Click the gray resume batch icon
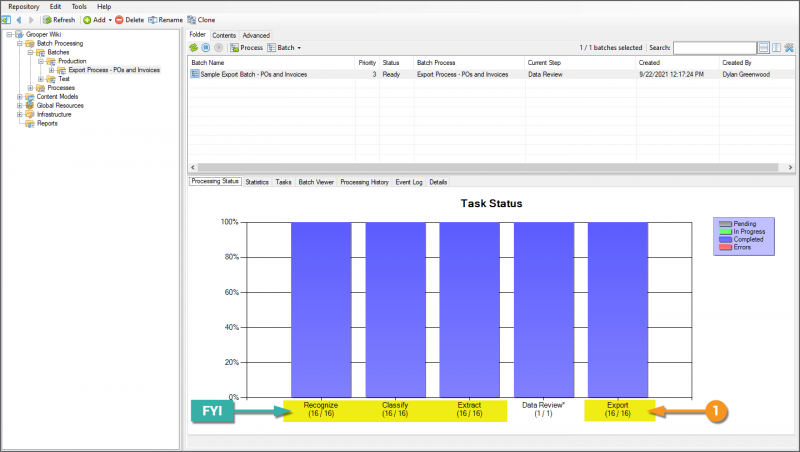Image resolution: width=800 pixels, height=452 pixels. point(218,47)
